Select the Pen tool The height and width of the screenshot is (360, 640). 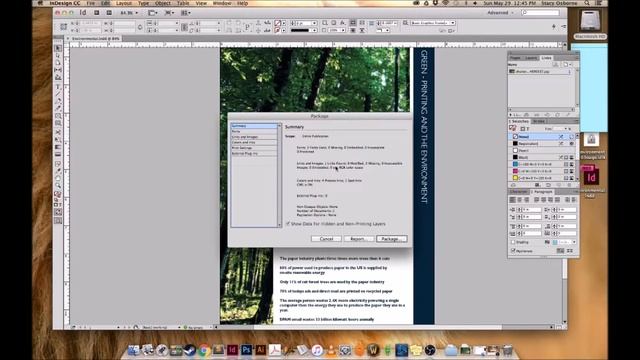pos(58,101)
